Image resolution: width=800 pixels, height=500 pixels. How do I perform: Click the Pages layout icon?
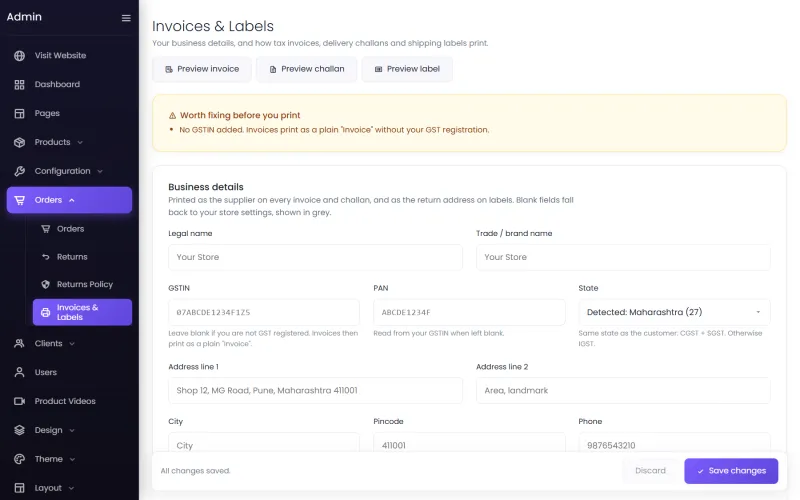tap(19, 113)
